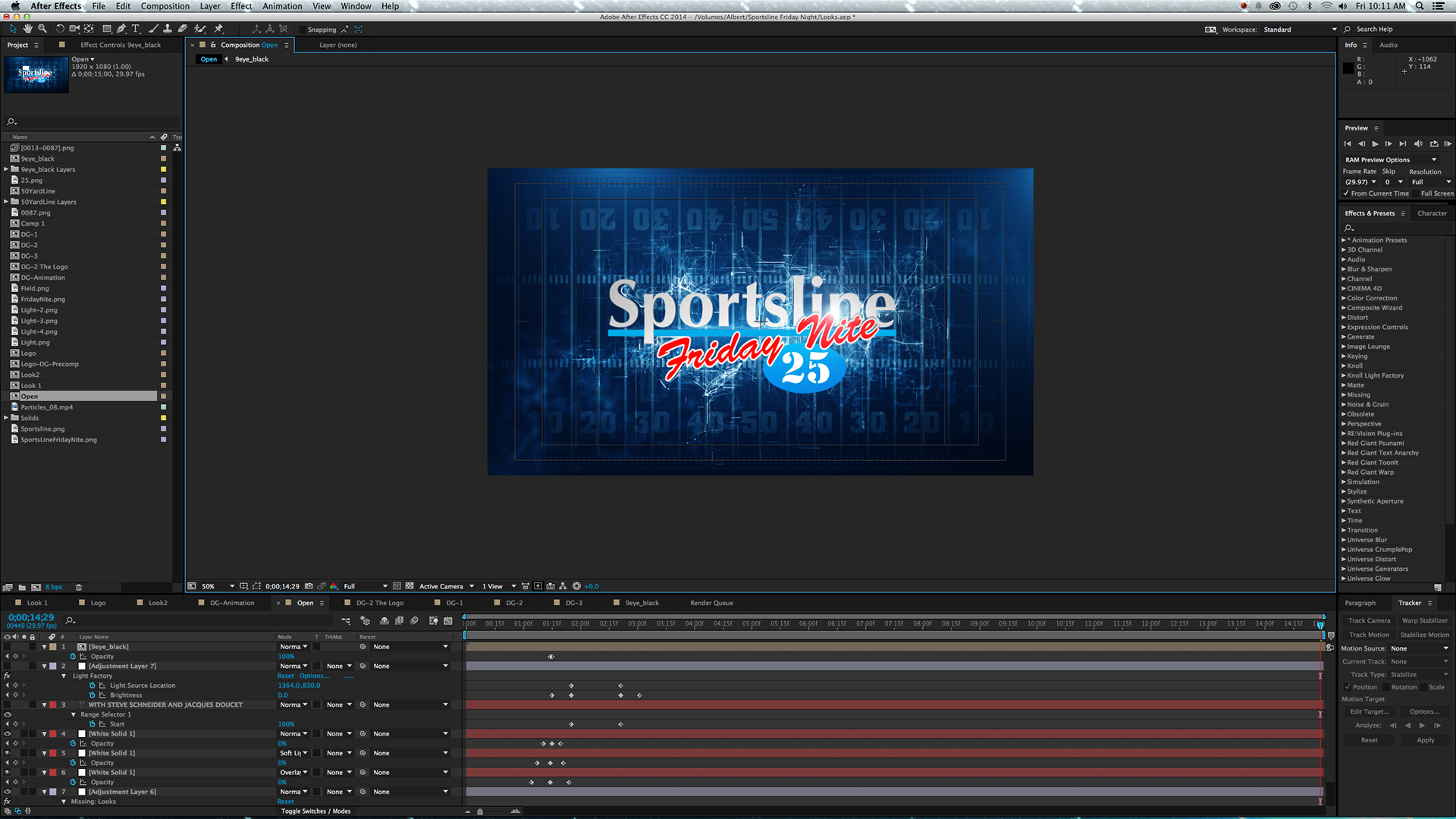Image resolution: width=1456 pixels, height=819 pixels.
Task: Enable the Snapping checkbox
Action: [x=303, y=30]
